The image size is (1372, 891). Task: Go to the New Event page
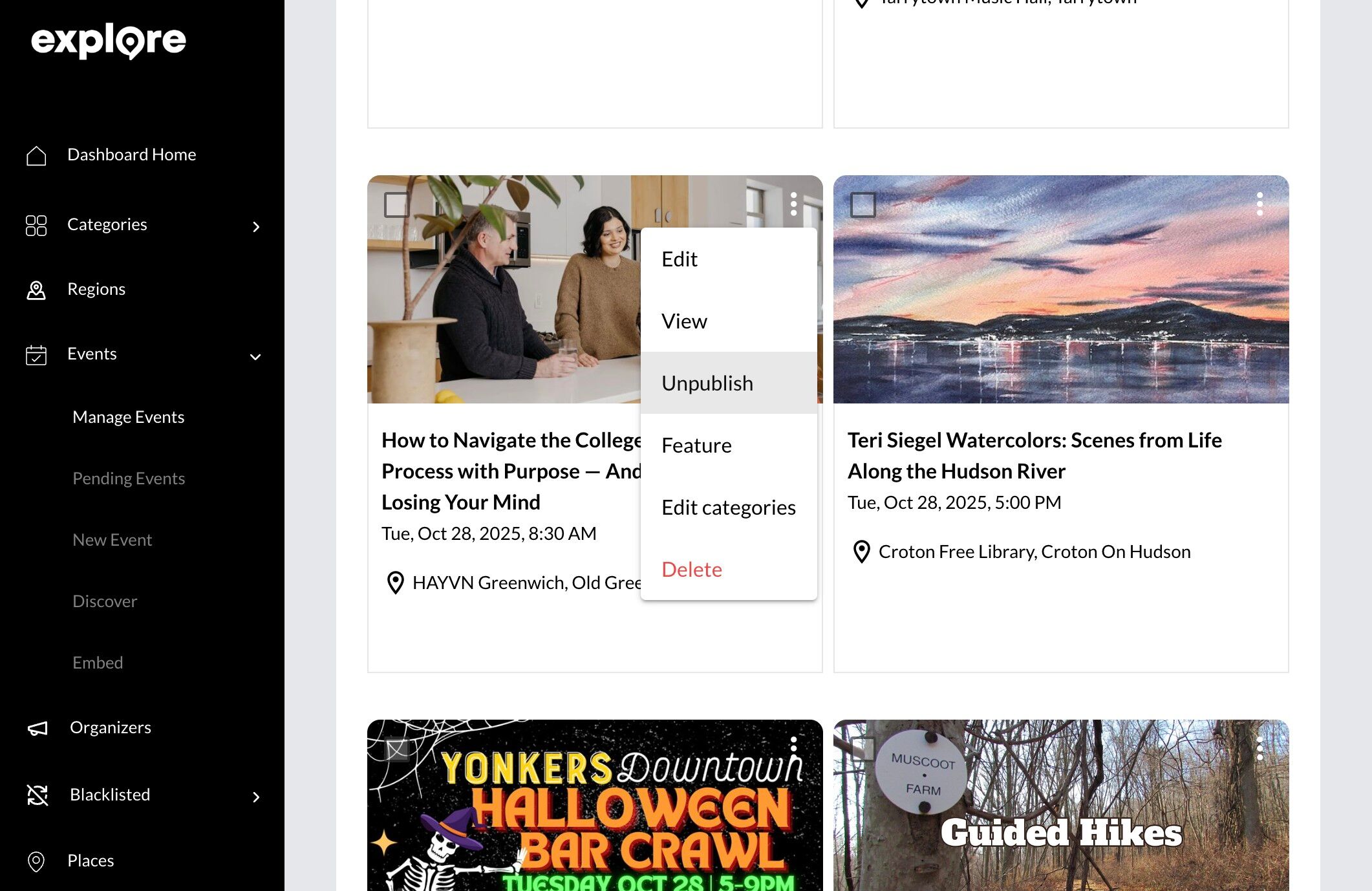(x=112, y=540)
